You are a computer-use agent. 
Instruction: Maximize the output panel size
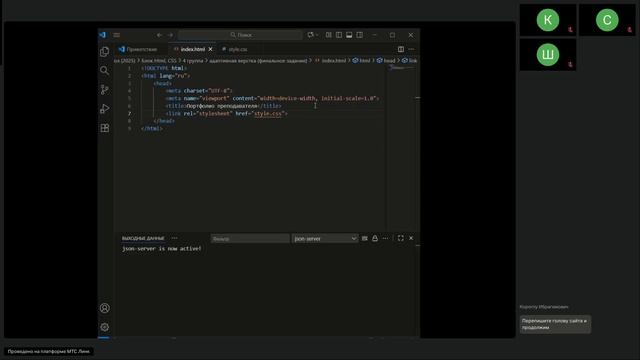pyautogui.click(x=400, y=238)
